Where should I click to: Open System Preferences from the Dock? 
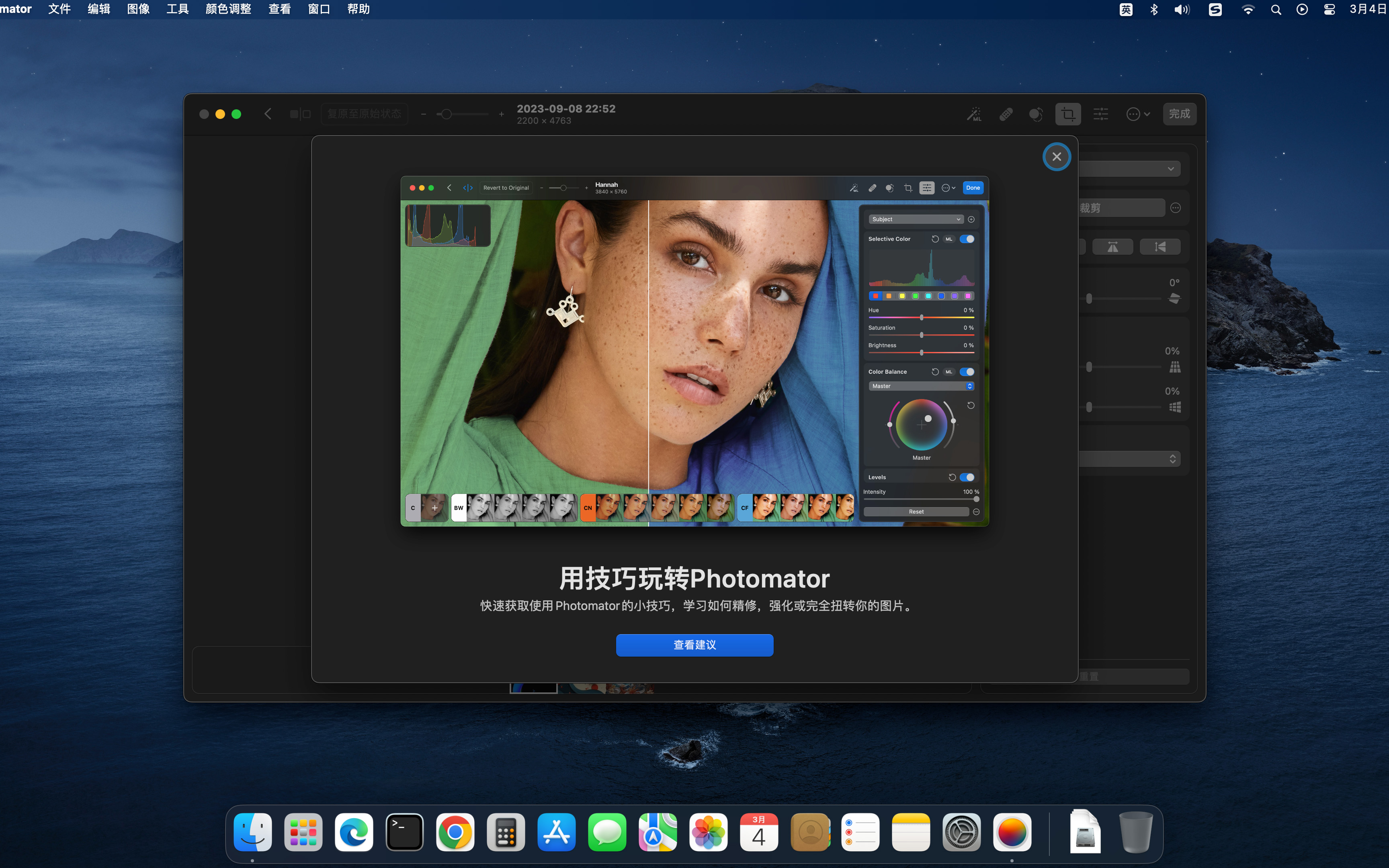[961, 832]
